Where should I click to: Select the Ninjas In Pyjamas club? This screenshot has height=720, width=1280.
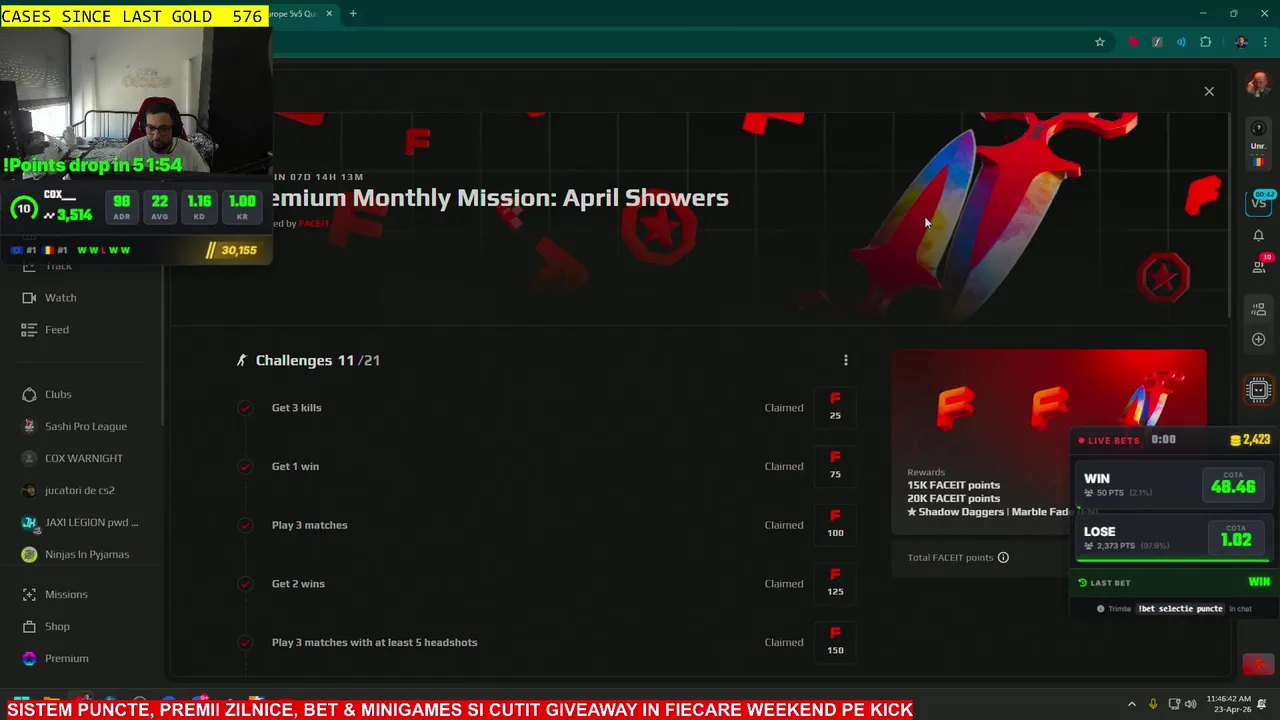pyautogui.click(x=86, y=554)
